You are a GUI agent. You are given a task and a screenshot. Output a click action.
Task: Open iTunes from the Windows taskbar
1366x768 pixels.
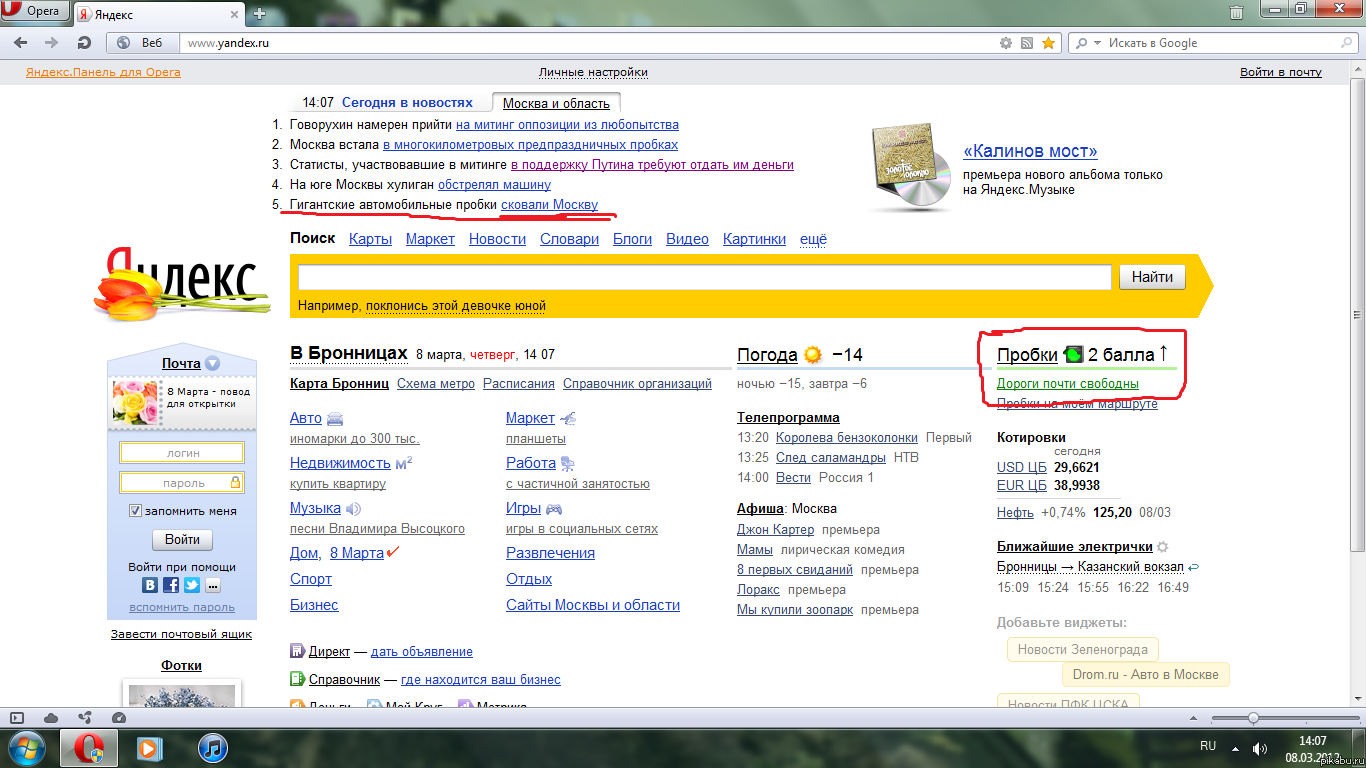(x=213, y=747)
